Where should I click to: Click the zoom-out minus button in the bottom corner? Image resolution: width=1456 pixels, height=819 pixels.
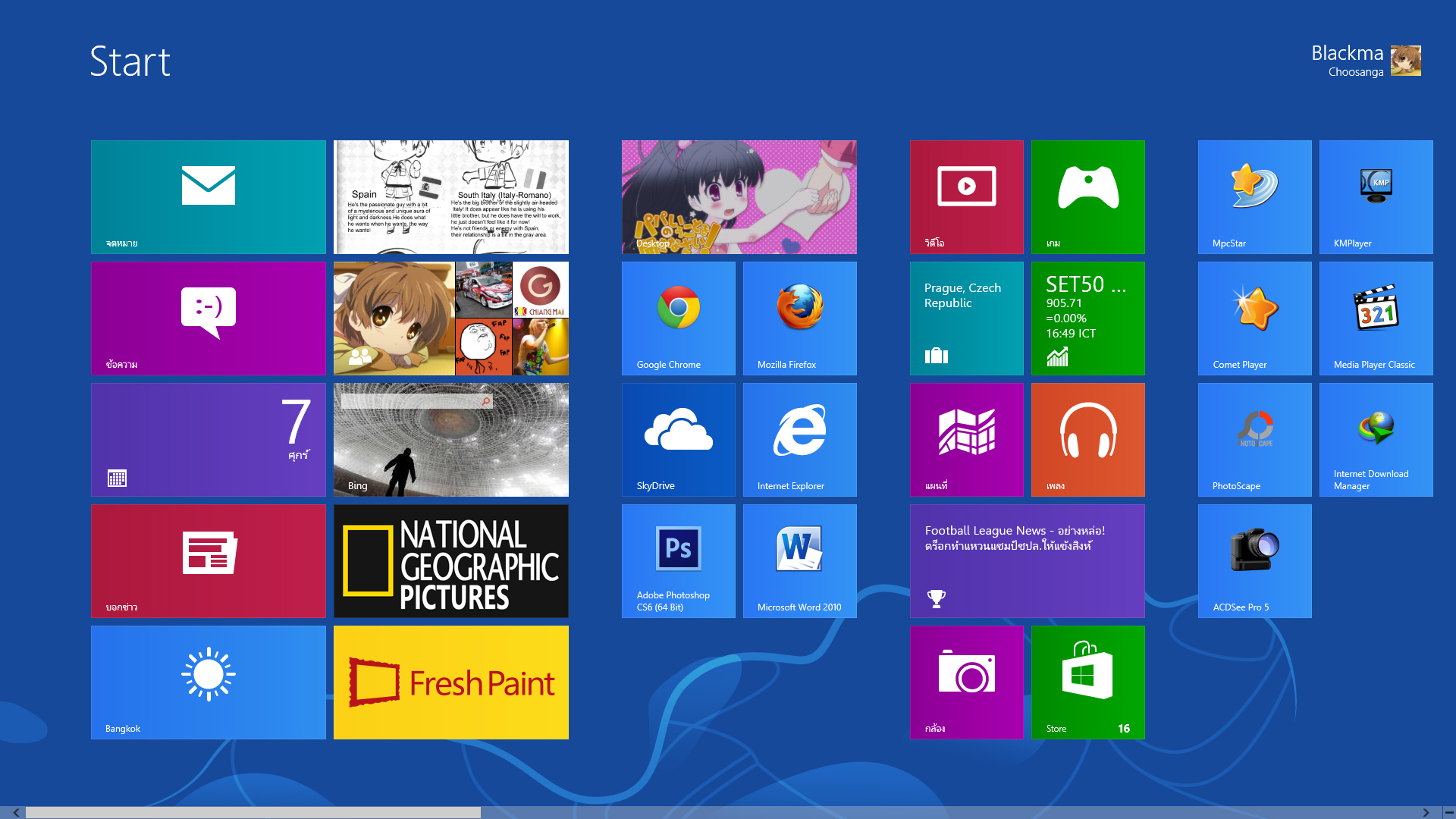coord(1448,812)
